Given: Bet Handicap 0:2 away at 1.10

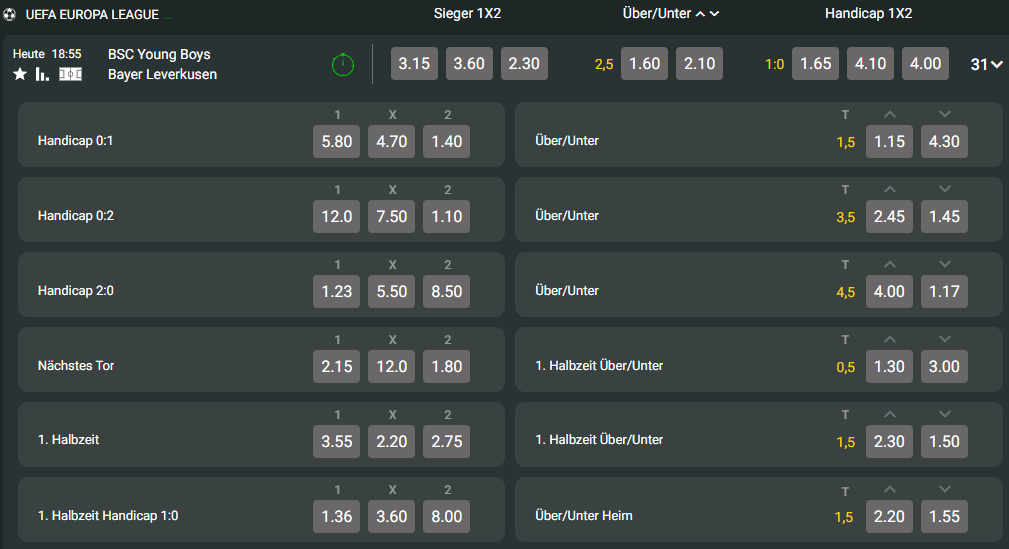Looking at the screenshot, I should coord(447,216).
